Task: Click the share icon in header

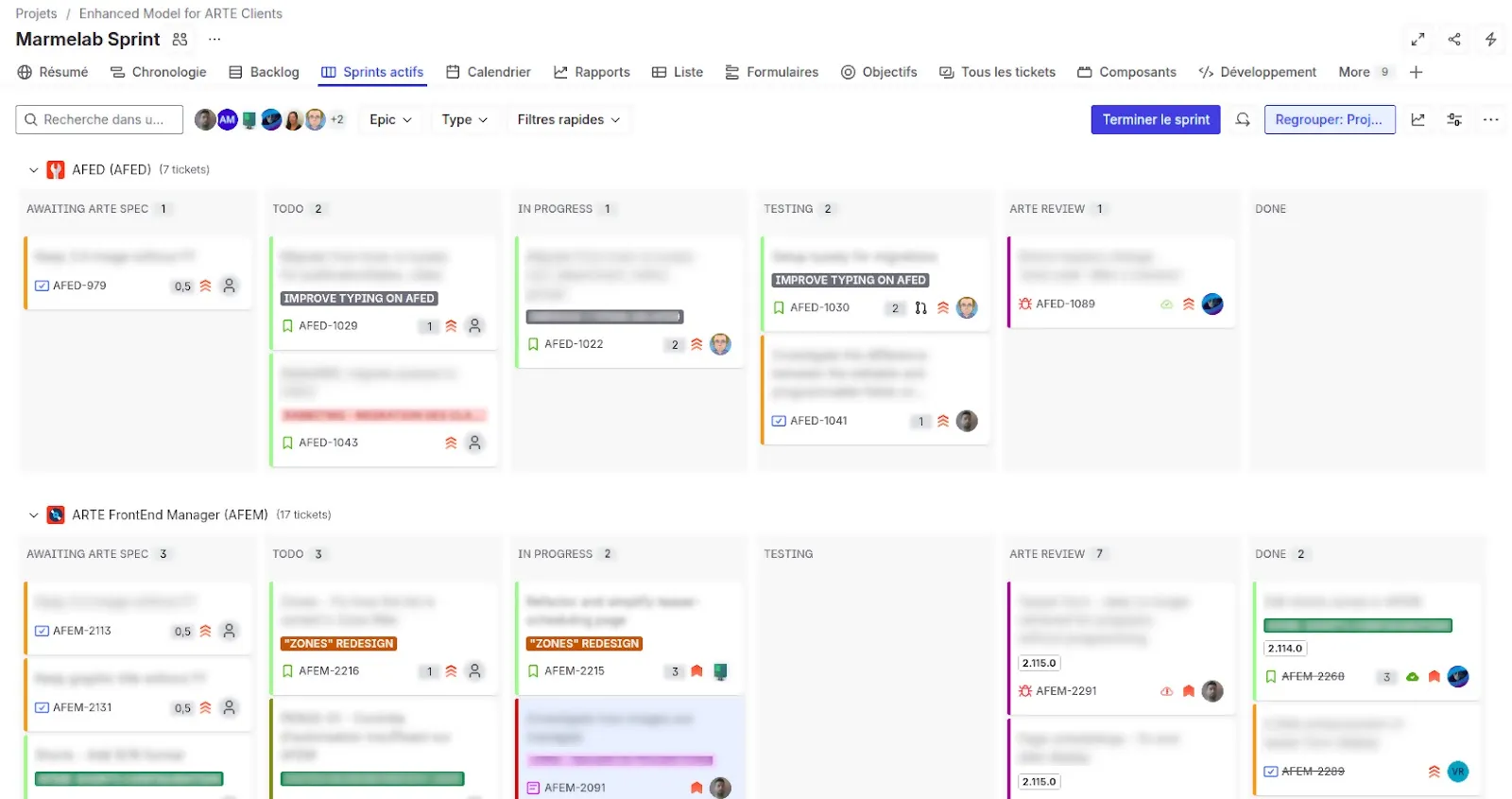Action: [x=1454, y=40]
